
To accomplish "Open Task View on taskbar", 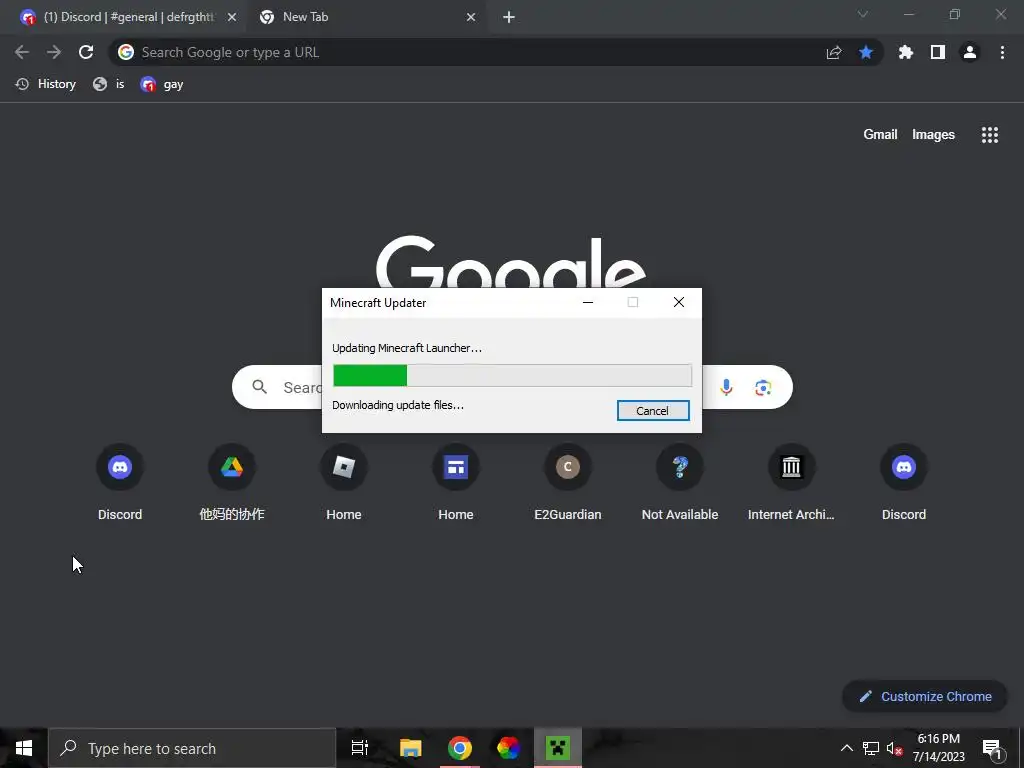I will 359,748.
